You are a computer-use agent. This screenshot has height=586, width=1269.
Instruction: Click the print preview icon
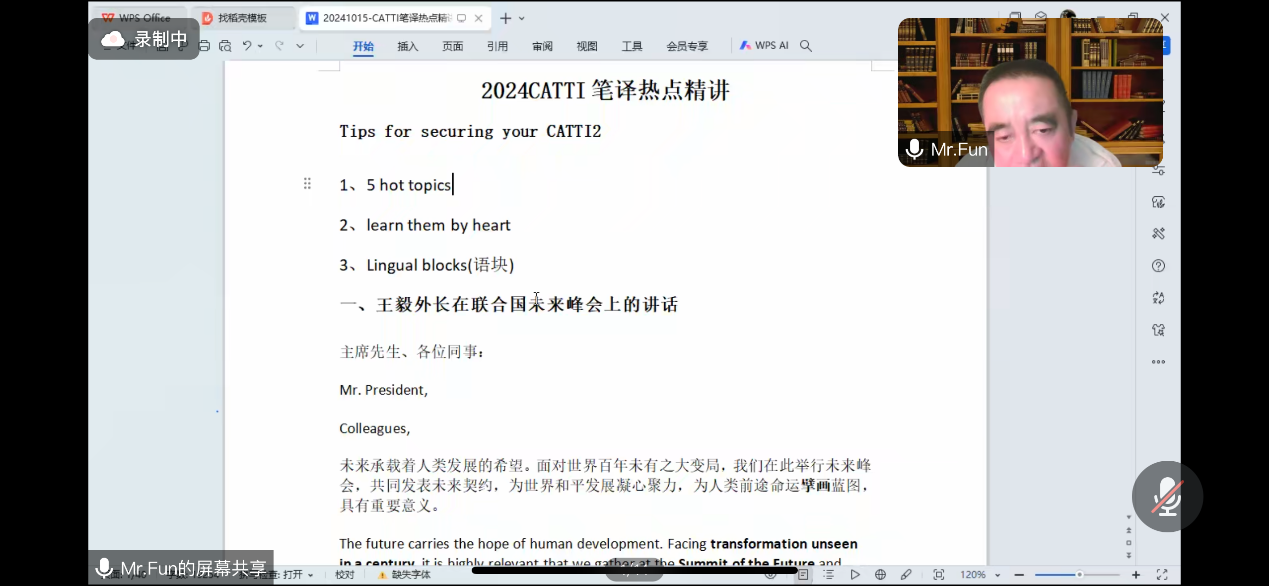(x=225, y=46)
